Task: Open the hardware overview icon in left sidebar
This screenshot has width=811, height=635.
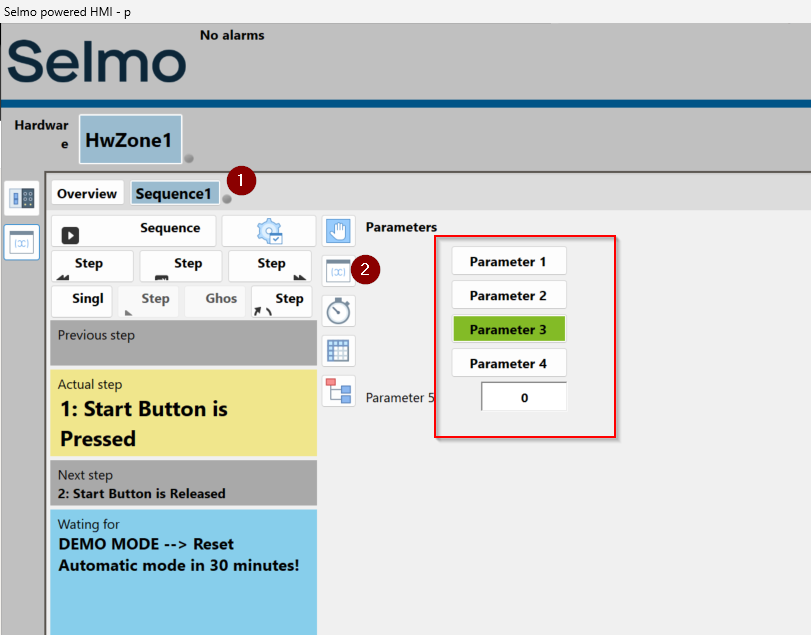Action: point(22,198)
